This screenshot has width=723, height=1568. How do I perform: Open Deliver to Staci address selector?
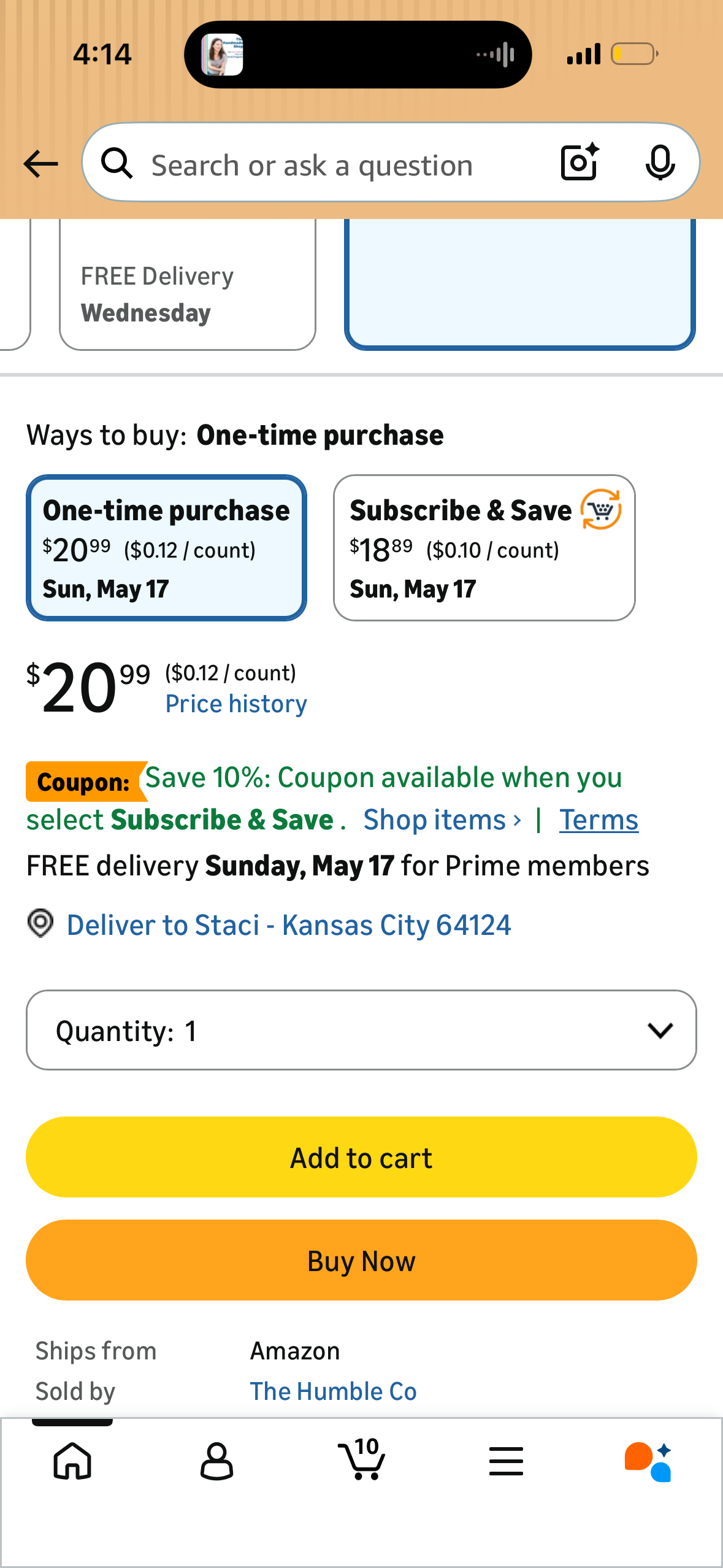(288, 924)
